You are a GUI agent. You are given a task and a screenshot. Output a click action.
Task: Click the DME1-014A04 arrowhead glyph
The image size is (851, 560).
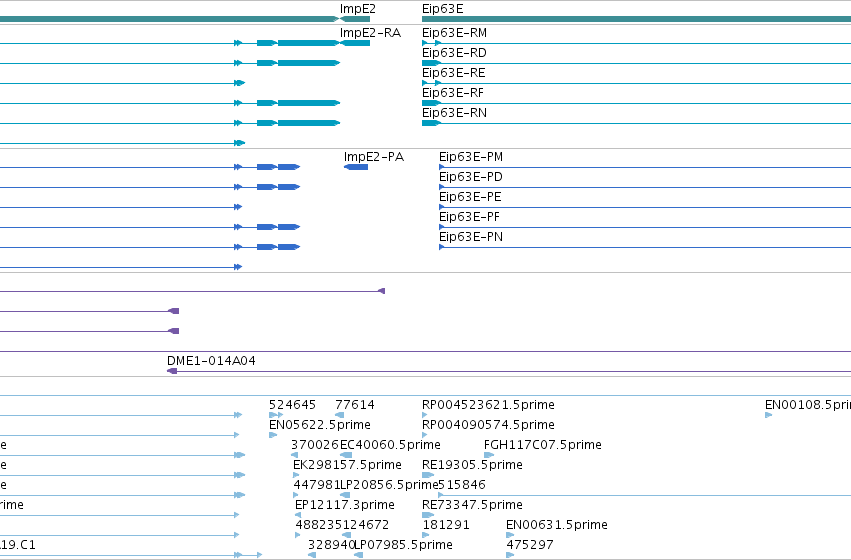pyautogui.click(x=172, y=371)
